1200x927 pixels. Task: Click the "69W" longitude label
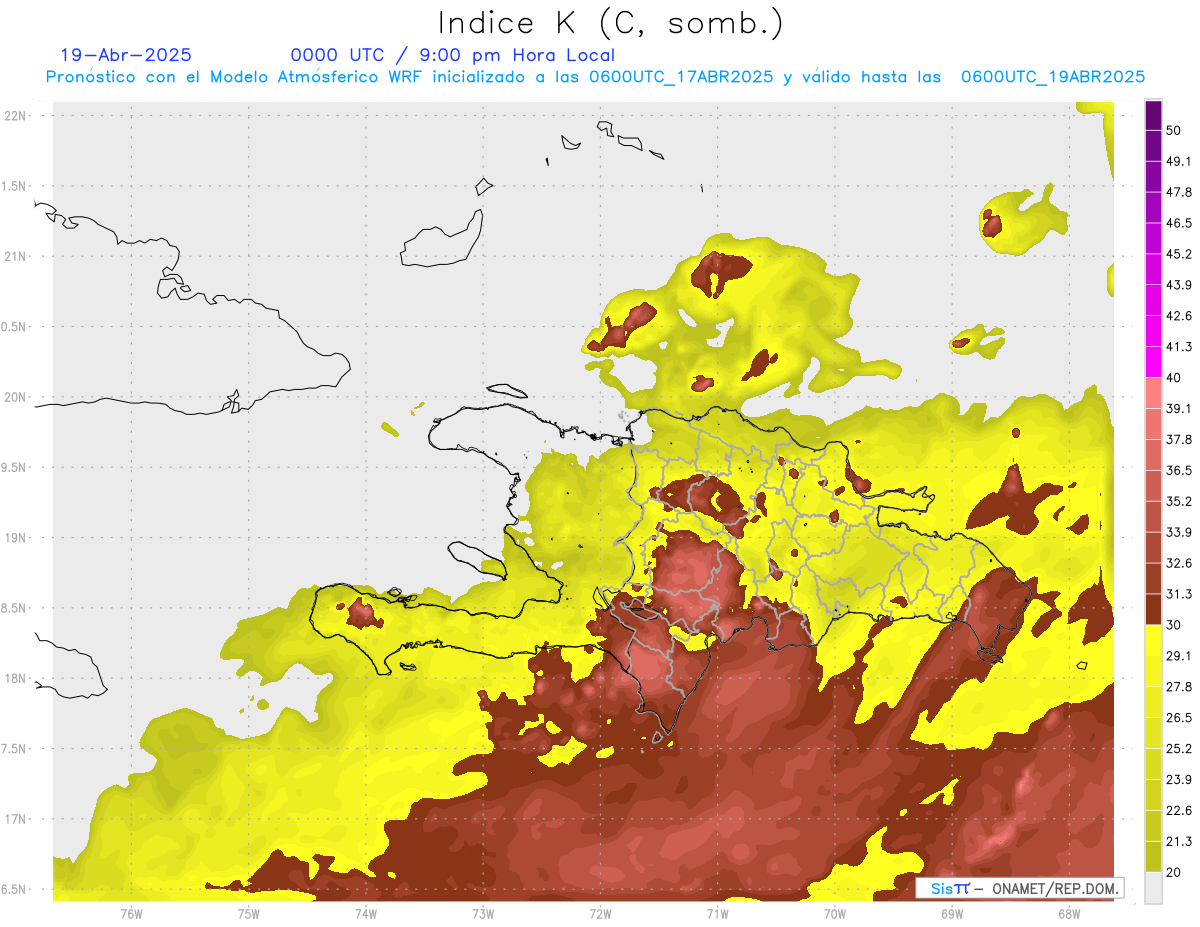point(952,914)
